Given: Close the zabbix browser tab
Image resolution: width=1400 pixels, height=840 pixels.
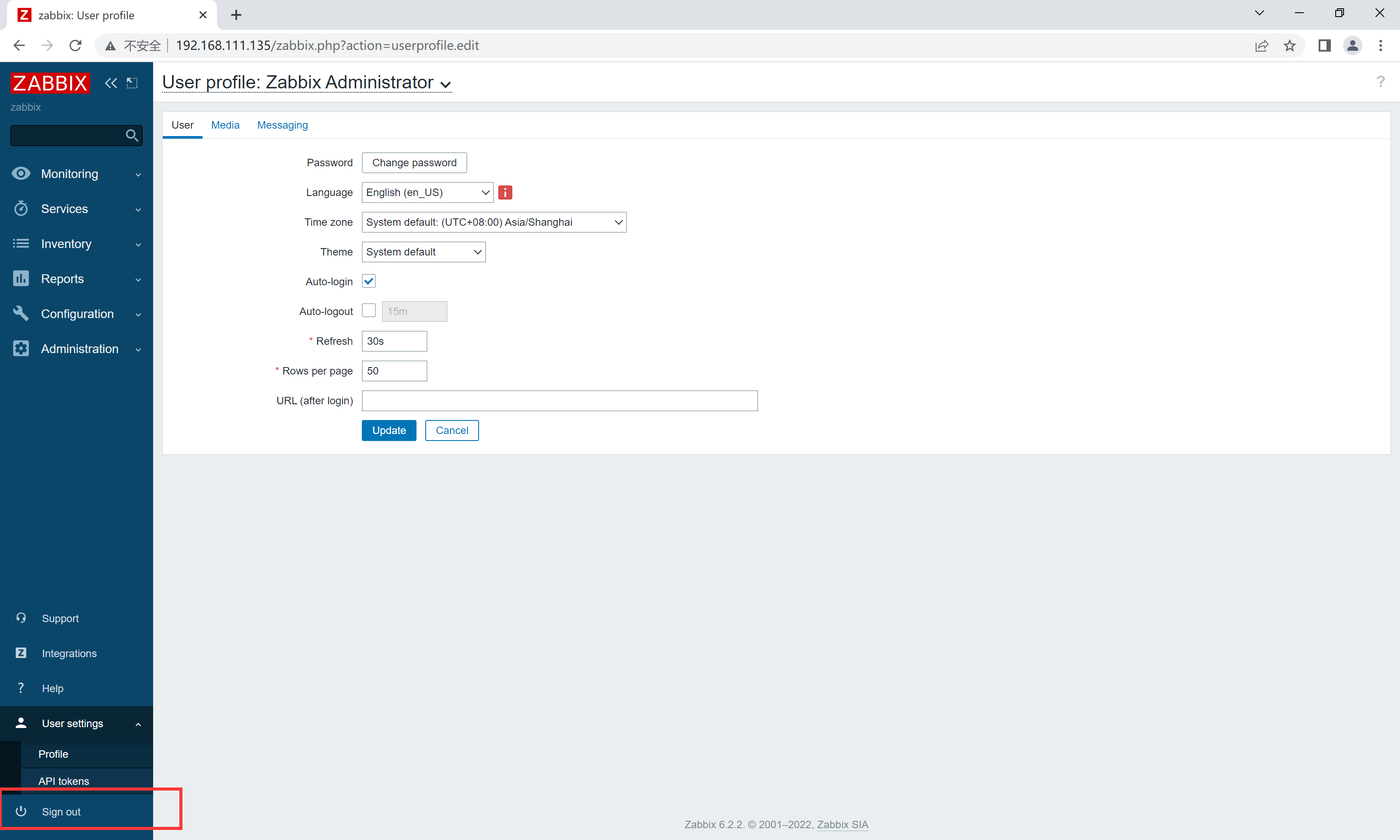Looking at the screenshot, I should (203, 15).
